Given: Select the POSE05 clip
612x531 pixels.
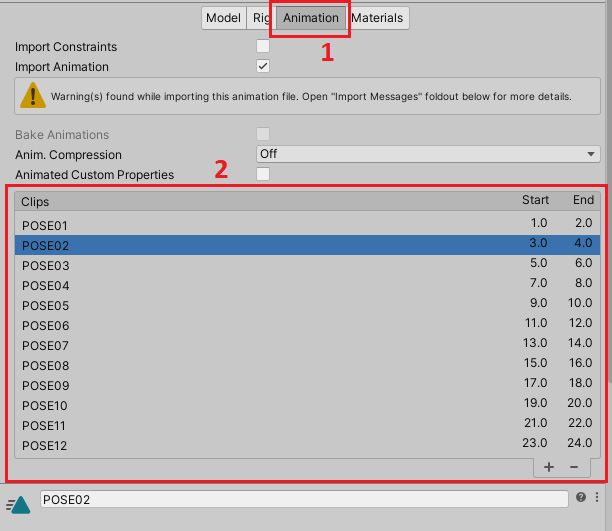Looking at the screenshot, I should [x=307, y=305].
